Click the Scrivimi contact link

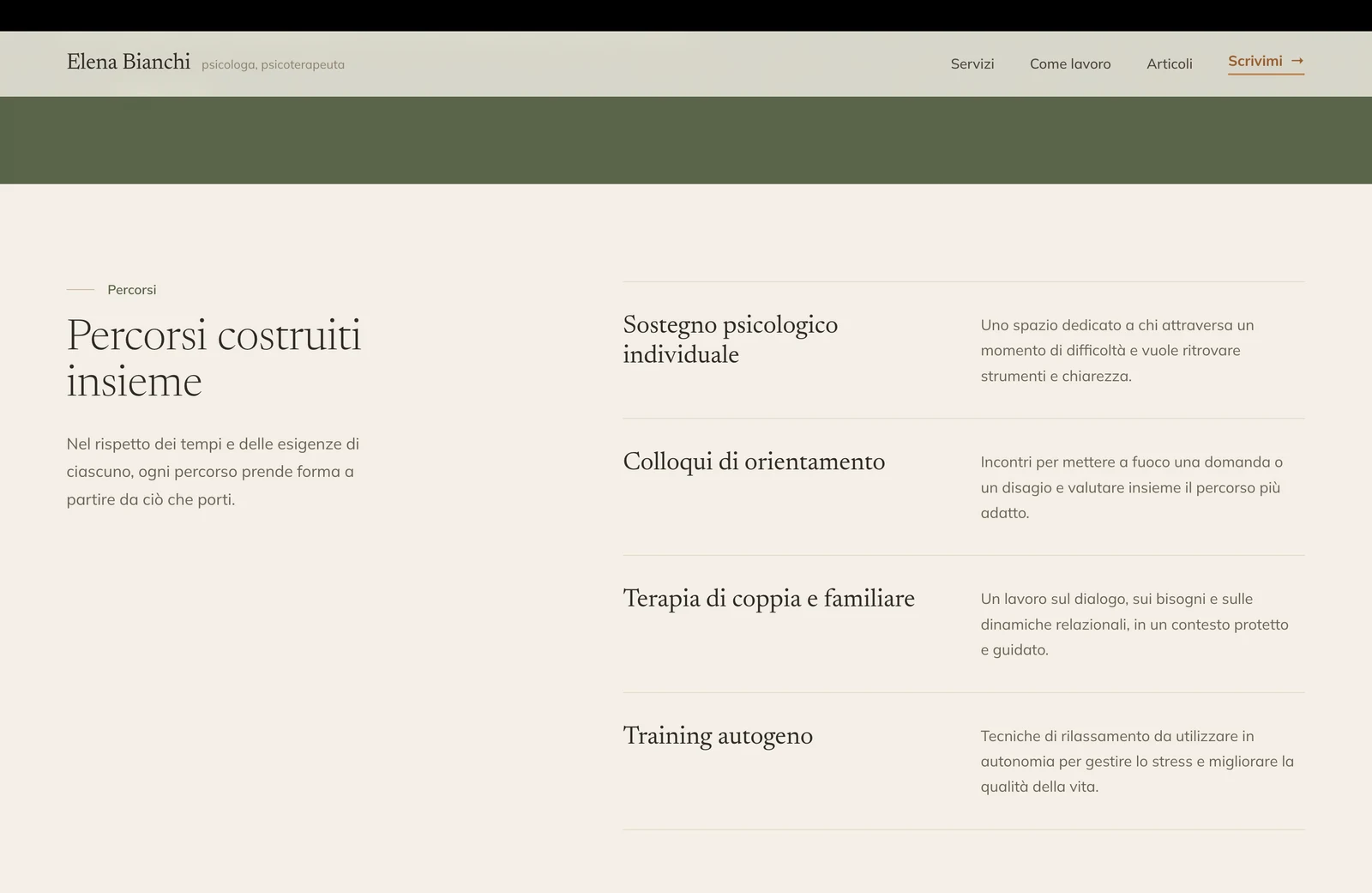point(1266,62)
